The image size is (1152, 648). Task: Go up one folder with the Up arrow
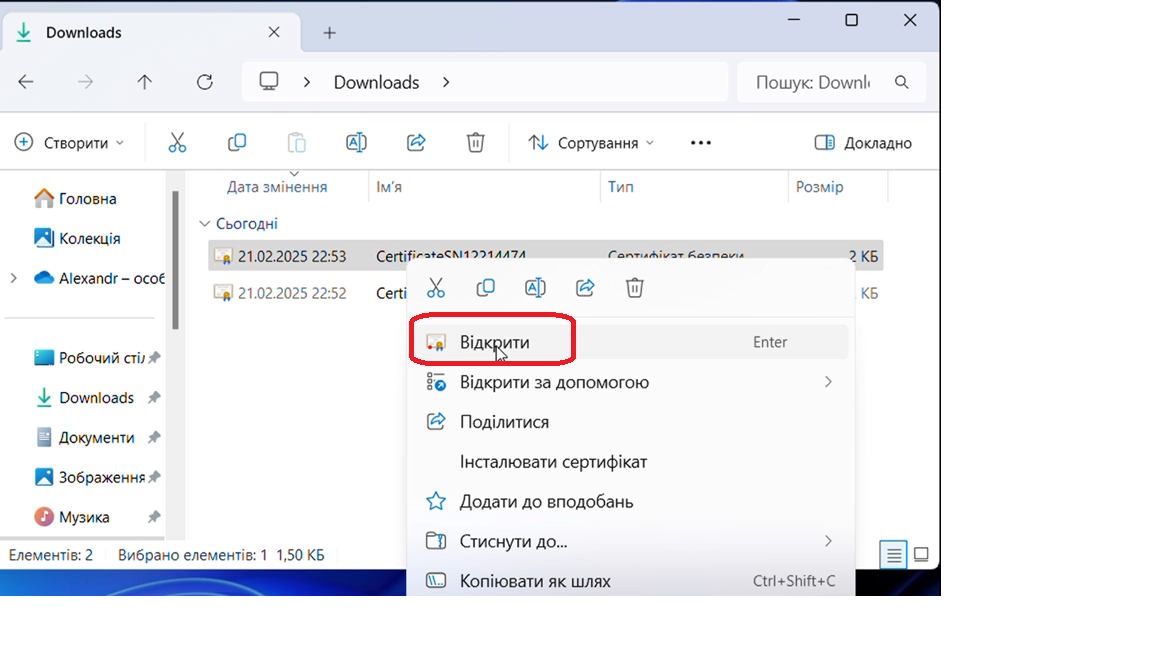coord(145,82)
